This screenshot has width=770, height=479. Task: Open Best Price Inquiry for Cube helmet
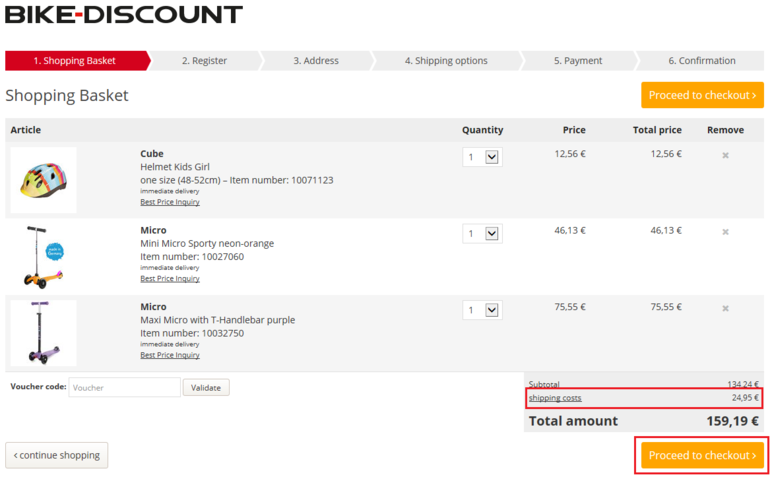coord(170,202)
